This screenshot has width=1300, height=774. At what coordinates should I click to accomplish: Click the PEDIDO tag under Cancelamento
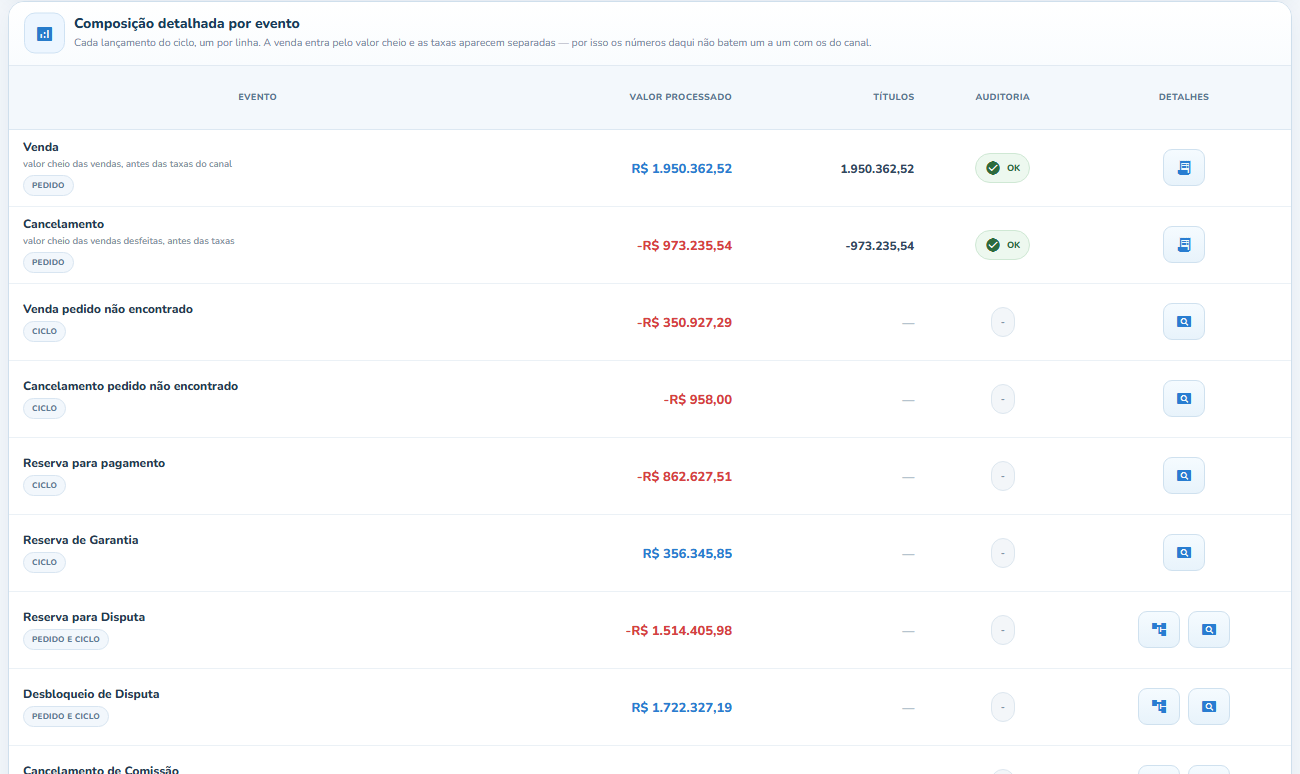[x=48, y=262]
